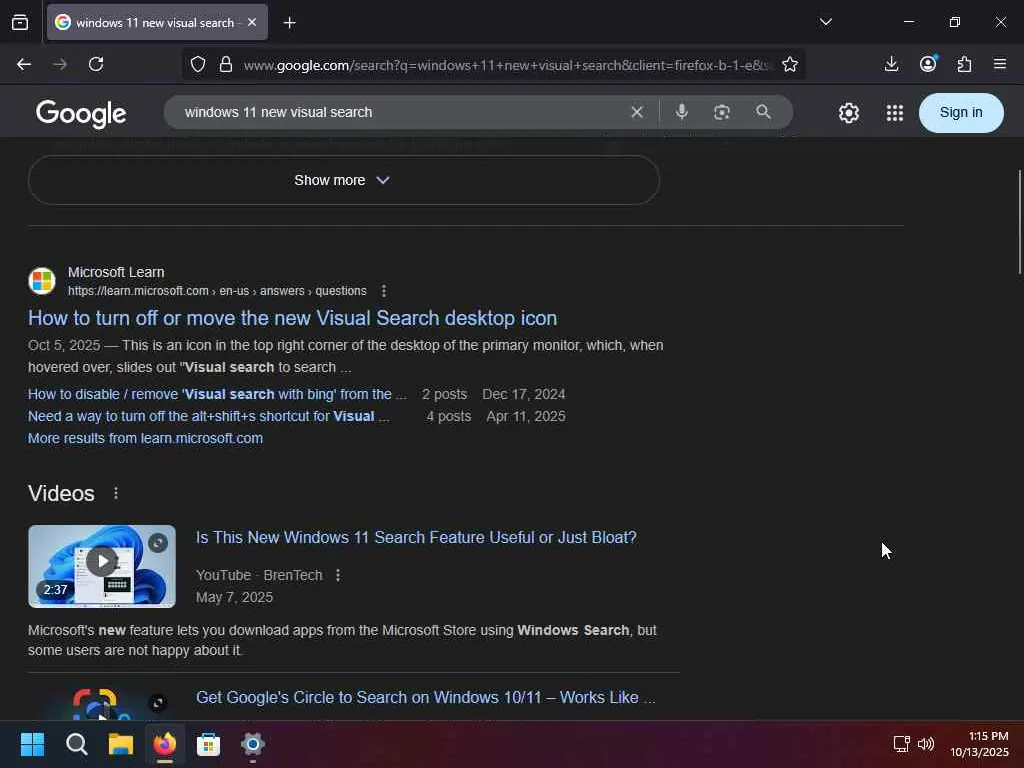The height and width of the screenshot is (768, 1024).
Task: Bookmark this page with star icon
Action: pos(790,64)
